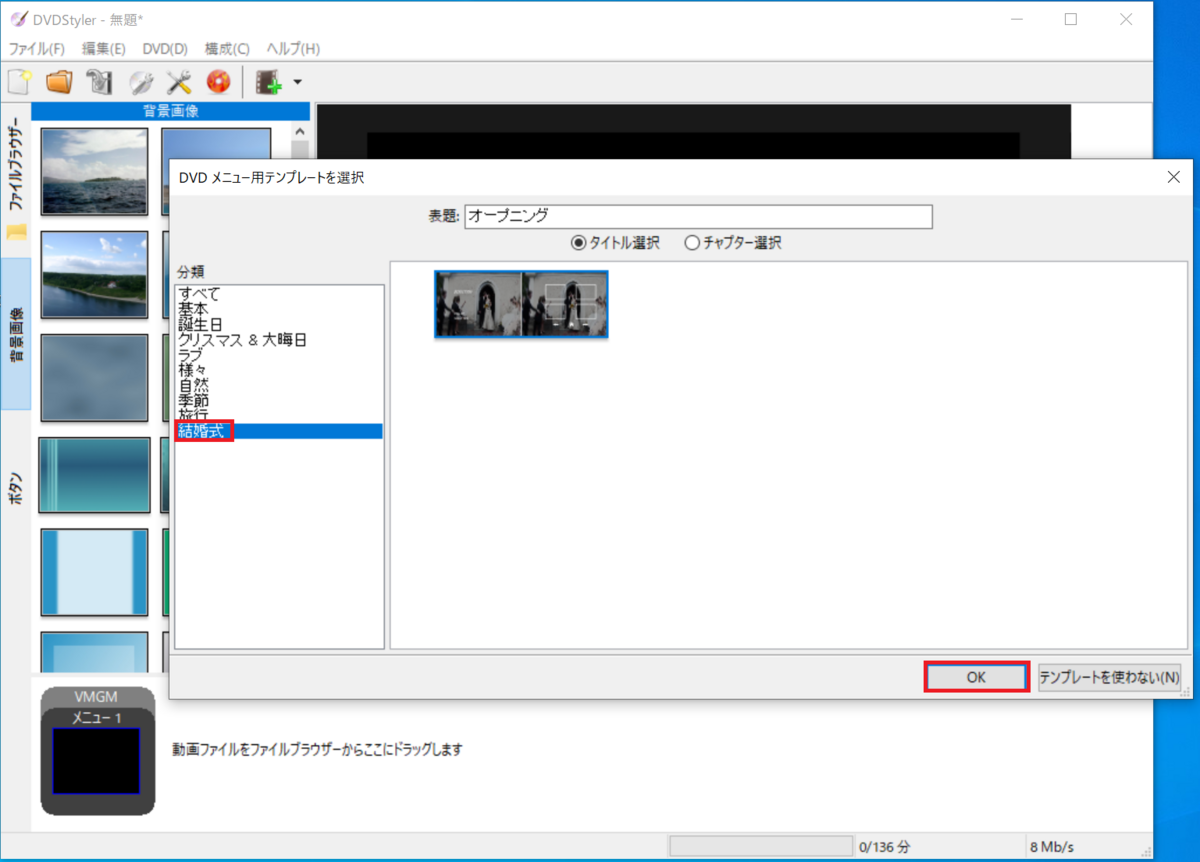
Task: Open the ファイル(F) menu
Action: [36, 48]
